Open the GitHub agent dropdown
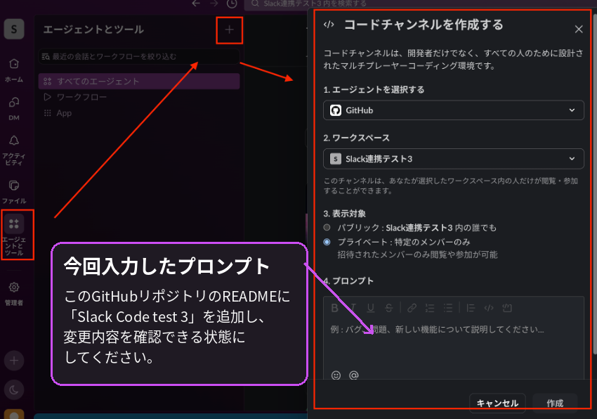 point(453,110)
